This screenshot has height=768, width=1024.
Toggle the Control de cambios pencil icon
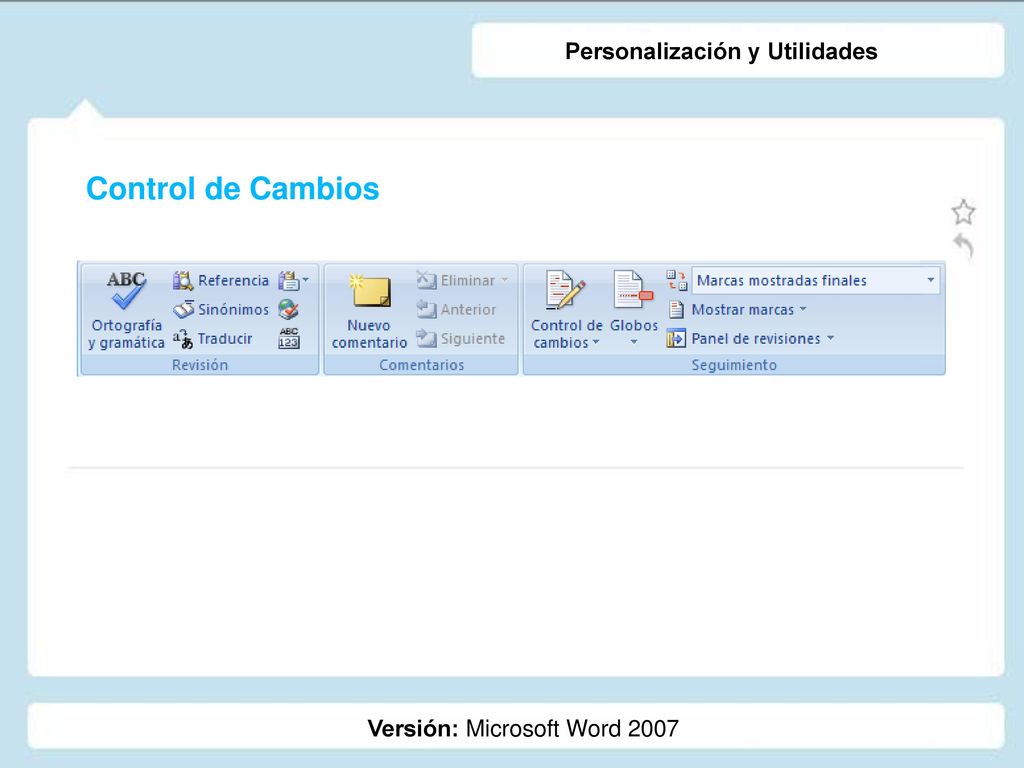point(565,291)
